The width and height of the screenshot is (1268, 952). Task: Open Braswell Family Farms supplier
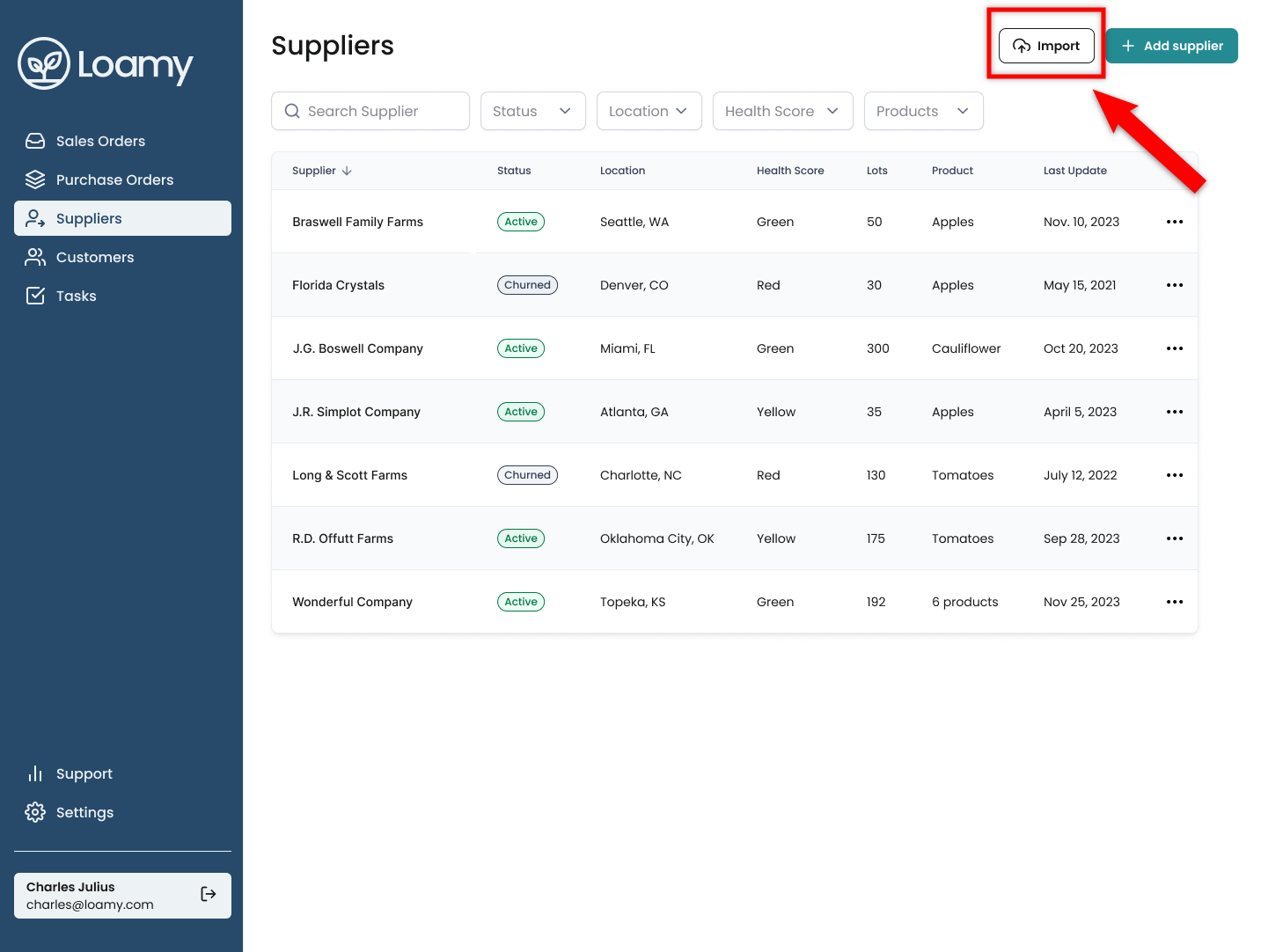coord(357,222)
